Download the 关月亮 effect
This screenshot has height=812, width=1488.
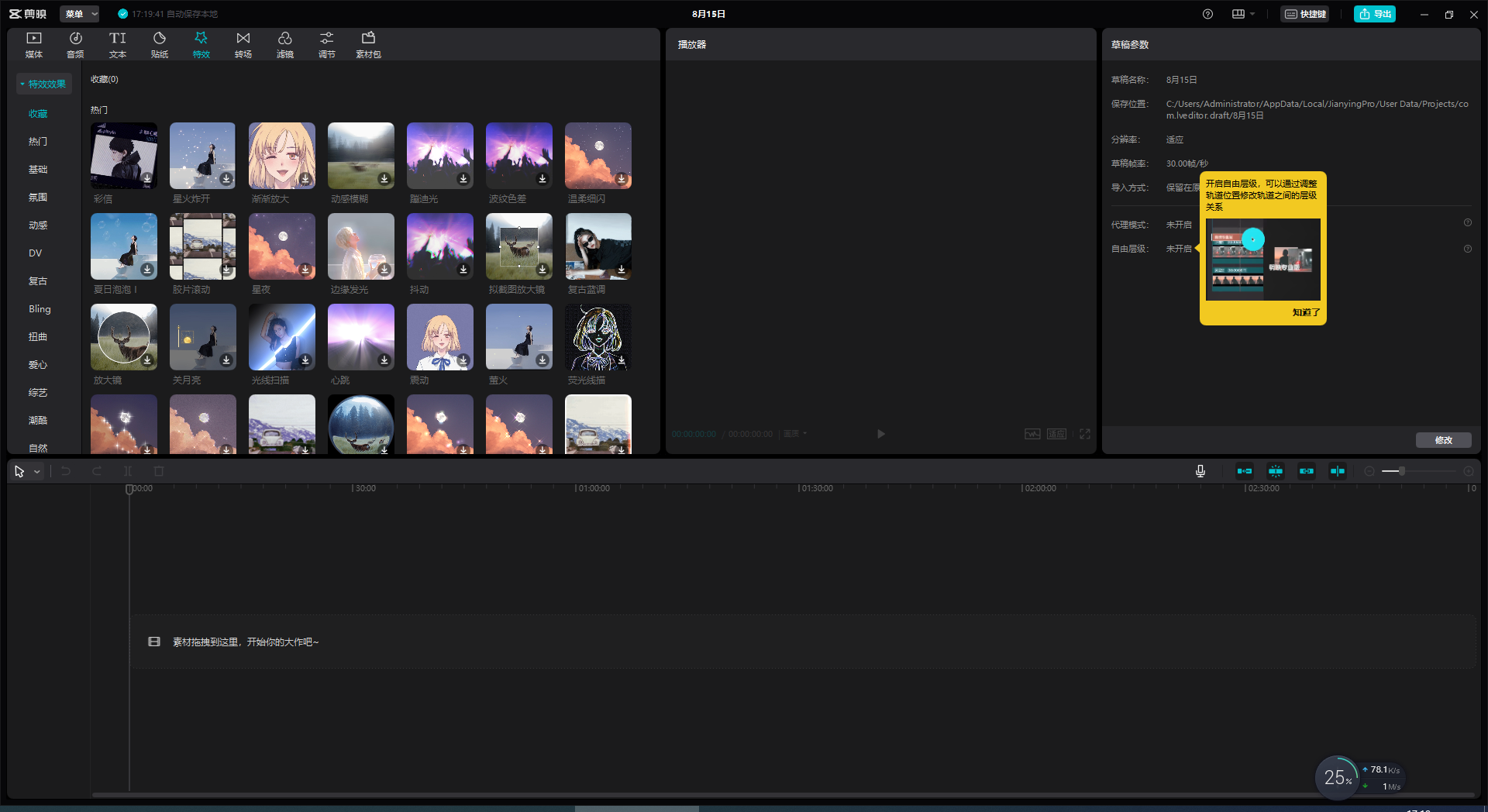coord(226,360)
